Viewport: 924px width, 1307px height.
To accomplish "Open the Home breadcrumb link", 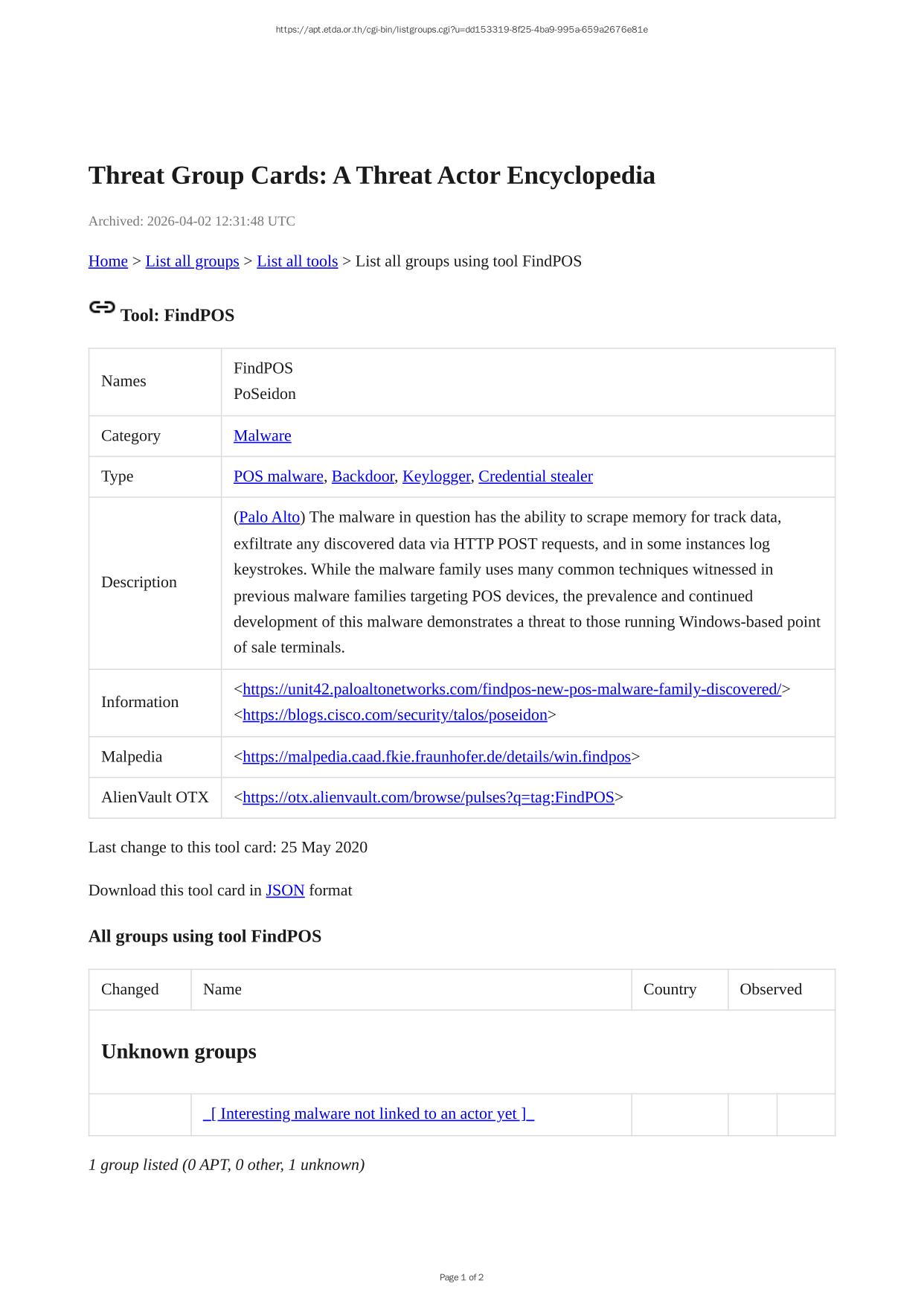I will [108, 261].
